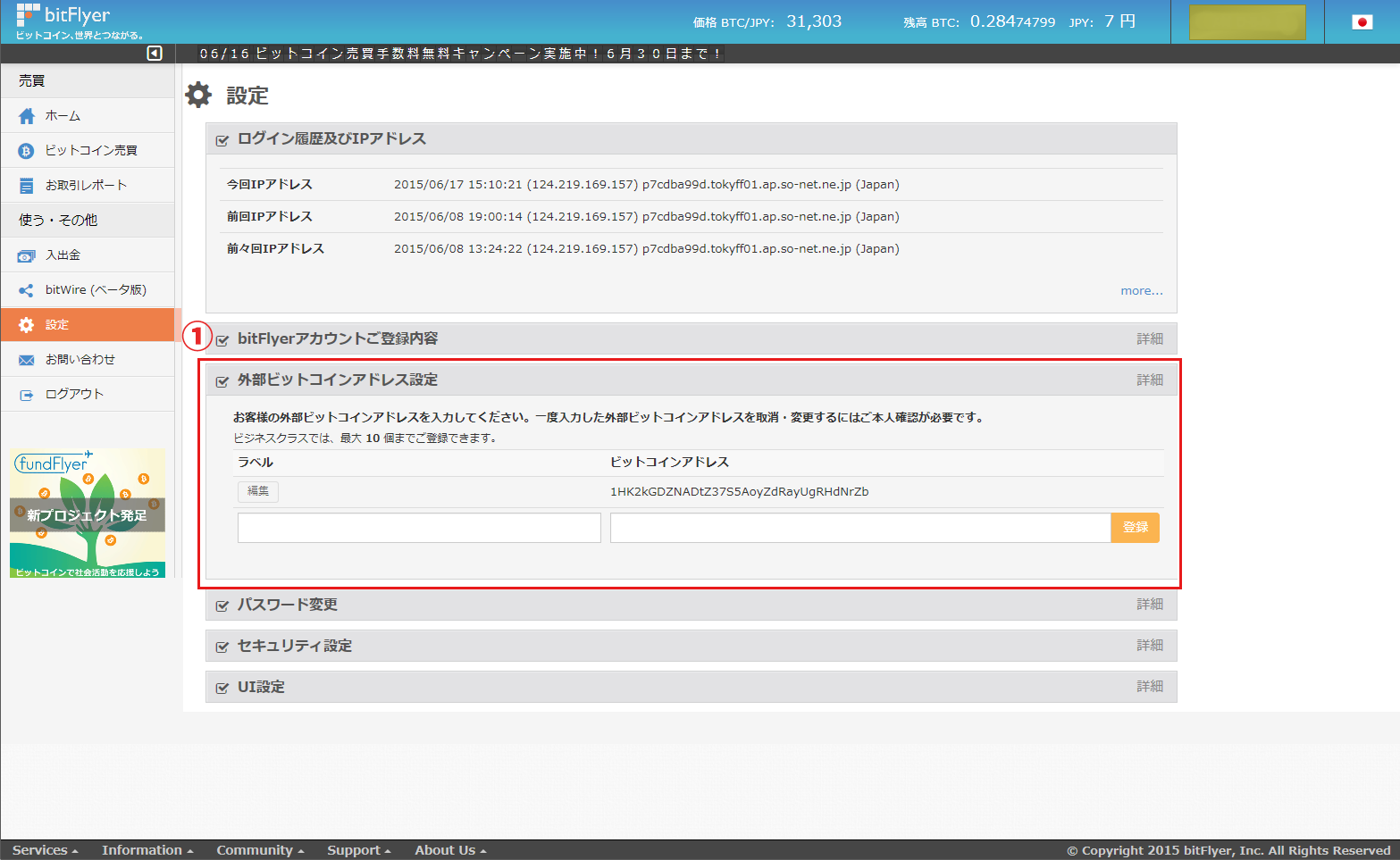This screenshot has height=860, width=1400.
Task: Click the trade report document icon
Action: 27,186
